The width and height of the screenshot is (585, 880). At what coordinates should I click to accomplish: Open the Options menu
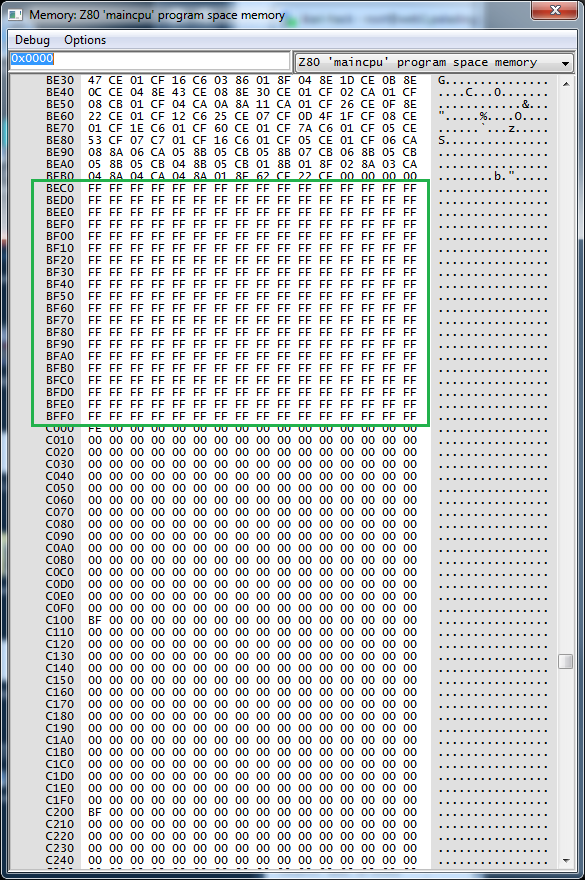pos(85,40)
